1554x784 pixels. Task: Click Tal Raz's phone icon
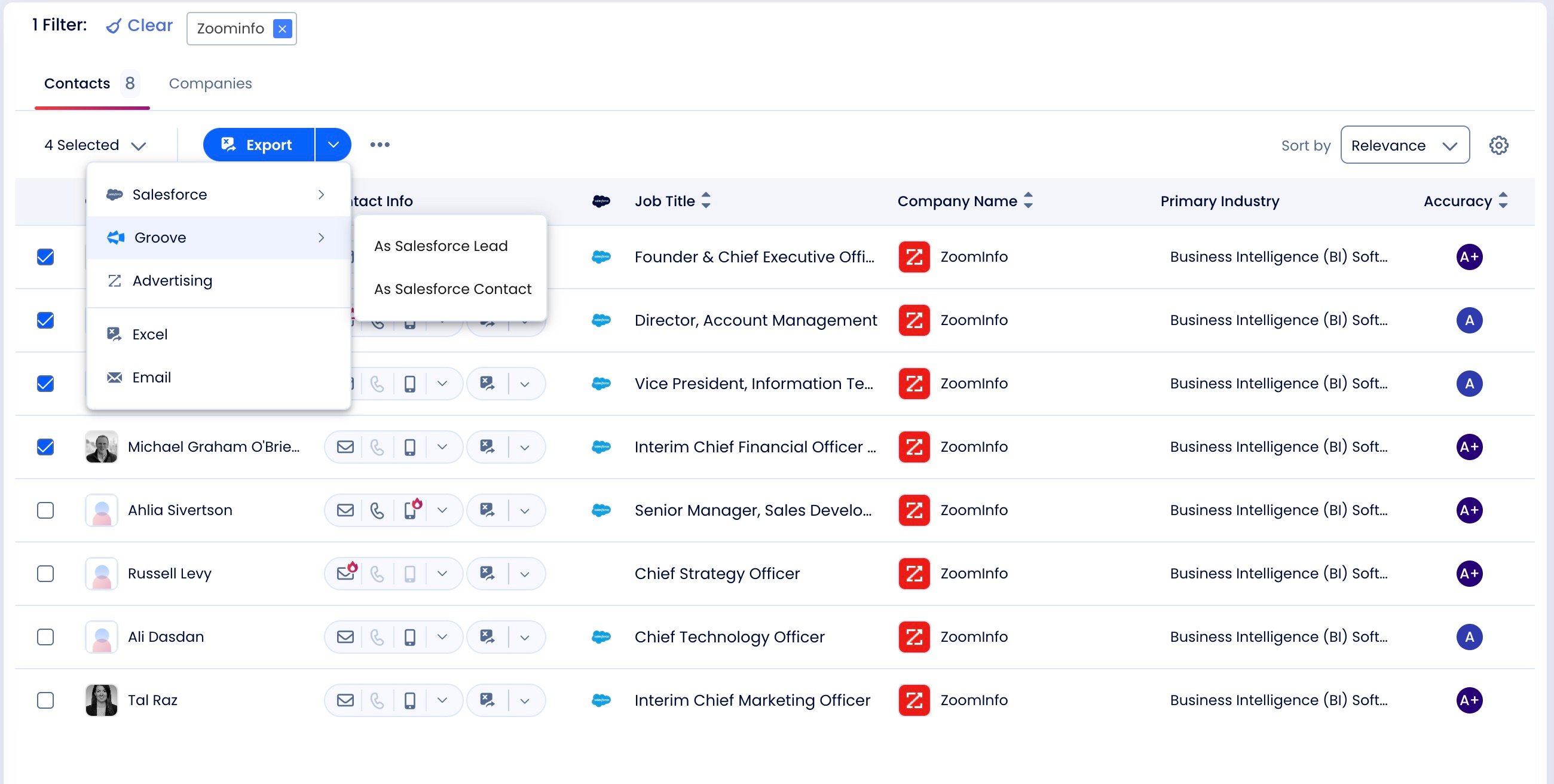(377, 700)
